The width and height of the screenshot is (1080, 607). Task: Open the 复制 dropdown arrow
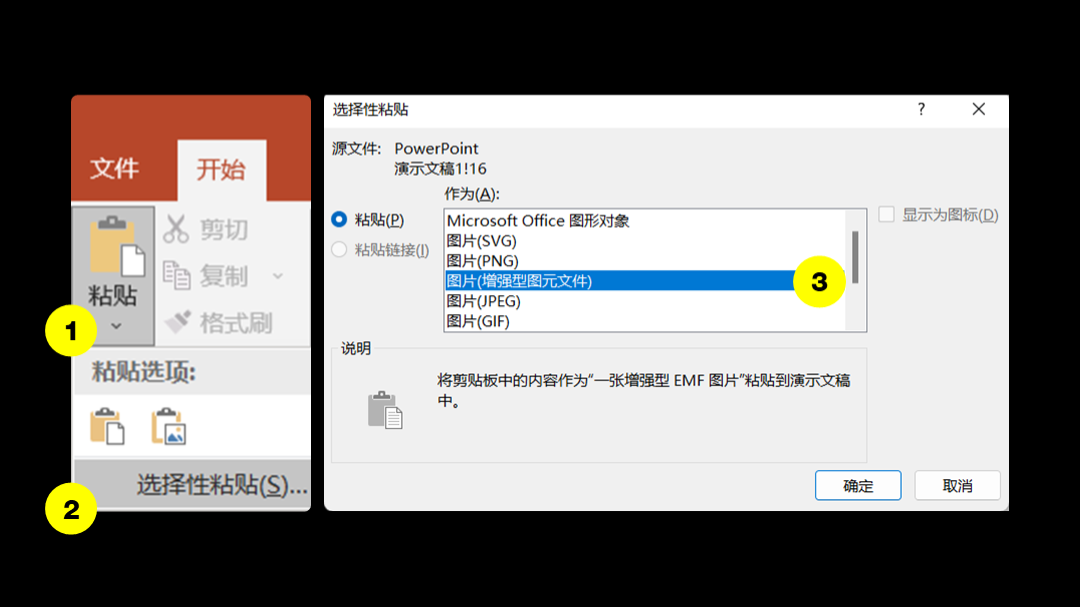pos(278,276)
